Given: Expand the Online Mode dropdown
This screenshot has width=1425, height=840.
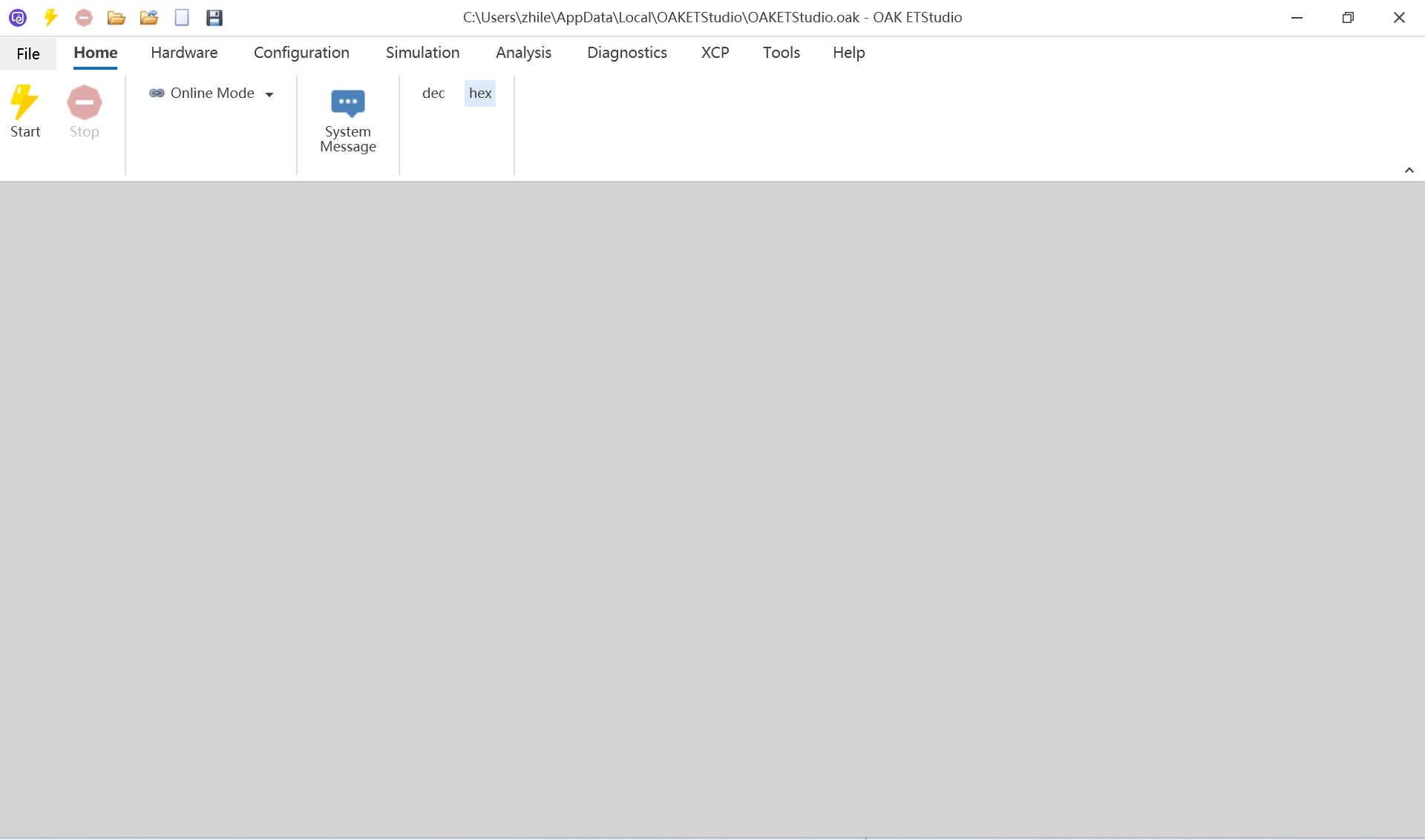Looking at the screenshot, I should tap(269, 94).
